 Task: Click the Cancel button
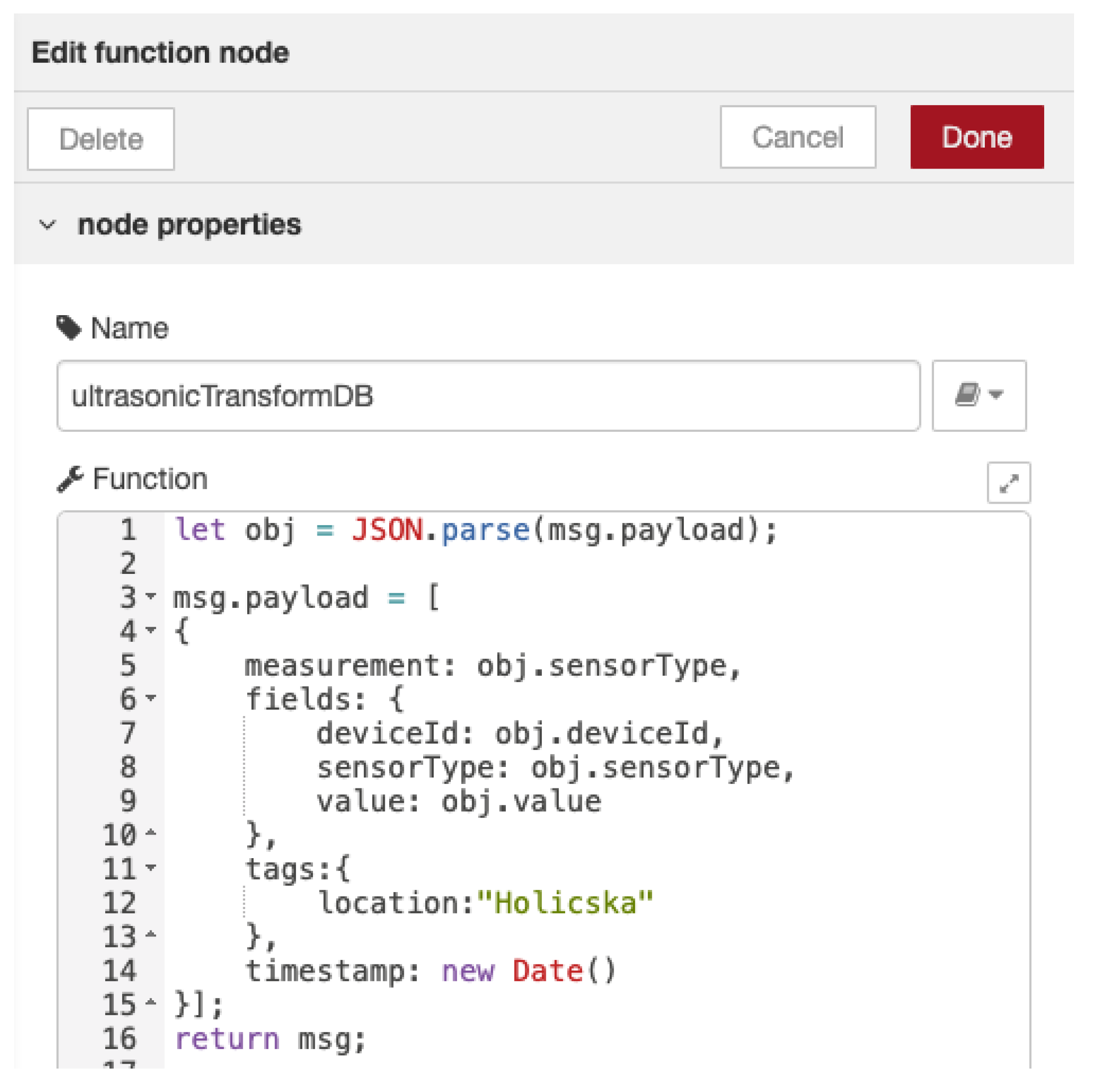(x=797, y=137)
